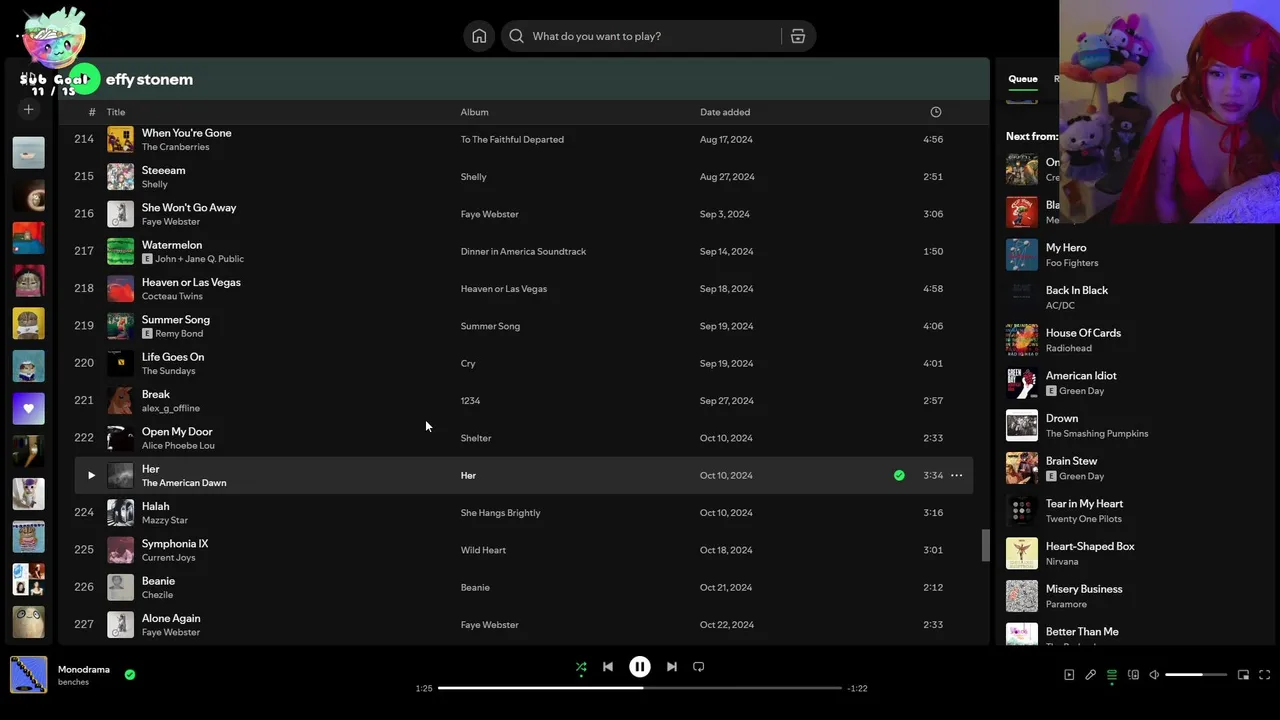Click the Monodrama album art in the player bar
Image resolution: width=1280 pixels, height=720 pixels.
[x=28, y=675]
